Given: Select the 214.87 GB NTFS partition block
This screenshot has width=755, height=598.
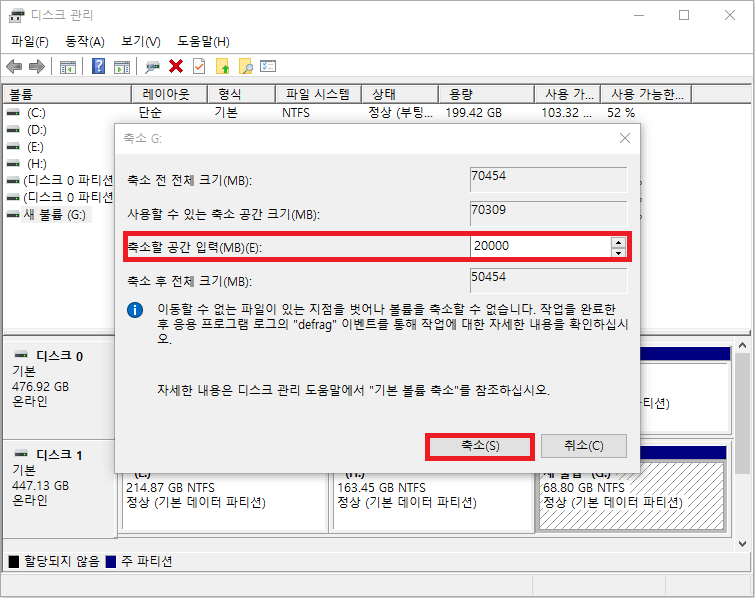Looking at the screenshot, I should pyautogui.click(x=223, y=502).
